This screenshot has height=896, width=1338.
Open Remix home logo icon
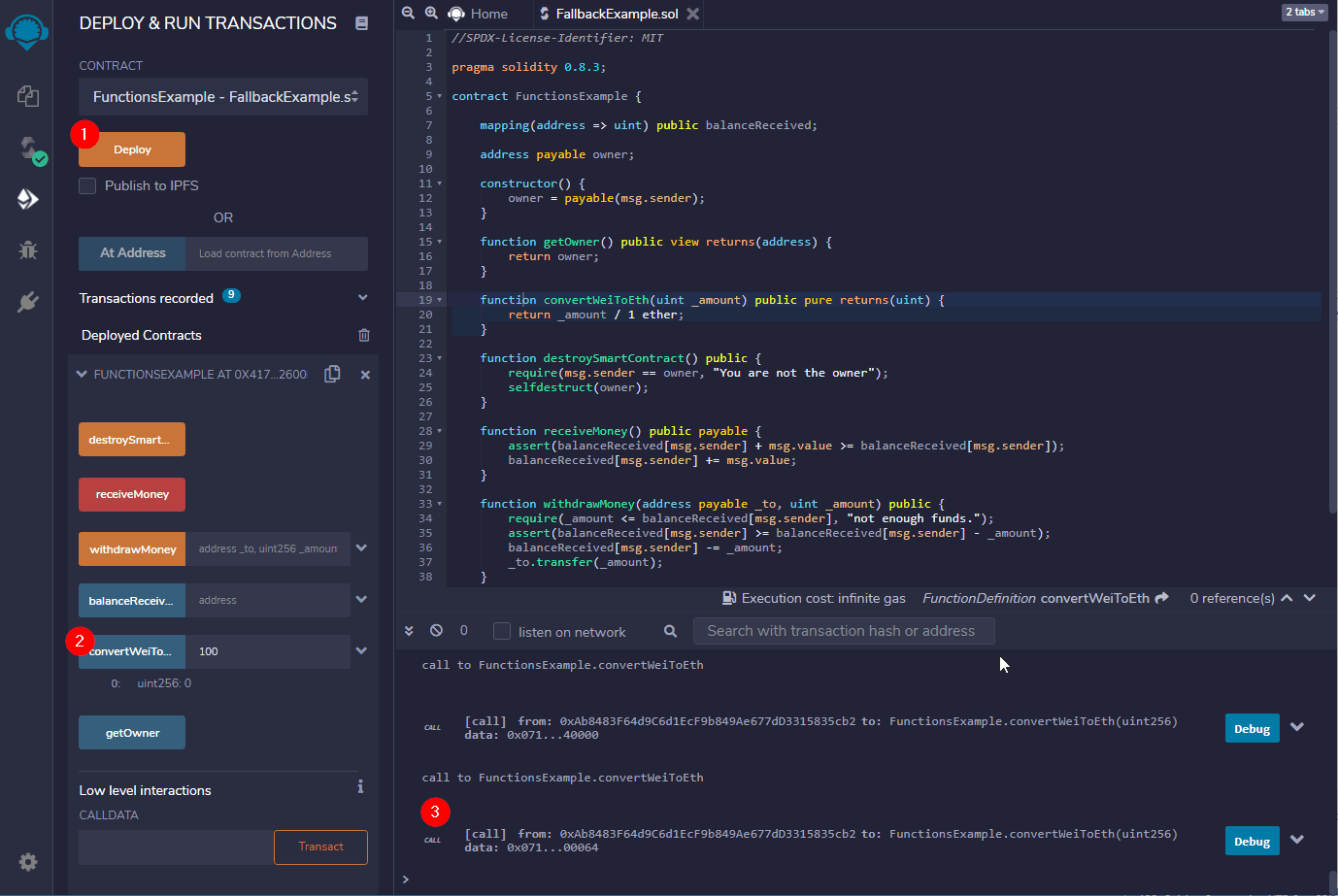click(27, 32)
